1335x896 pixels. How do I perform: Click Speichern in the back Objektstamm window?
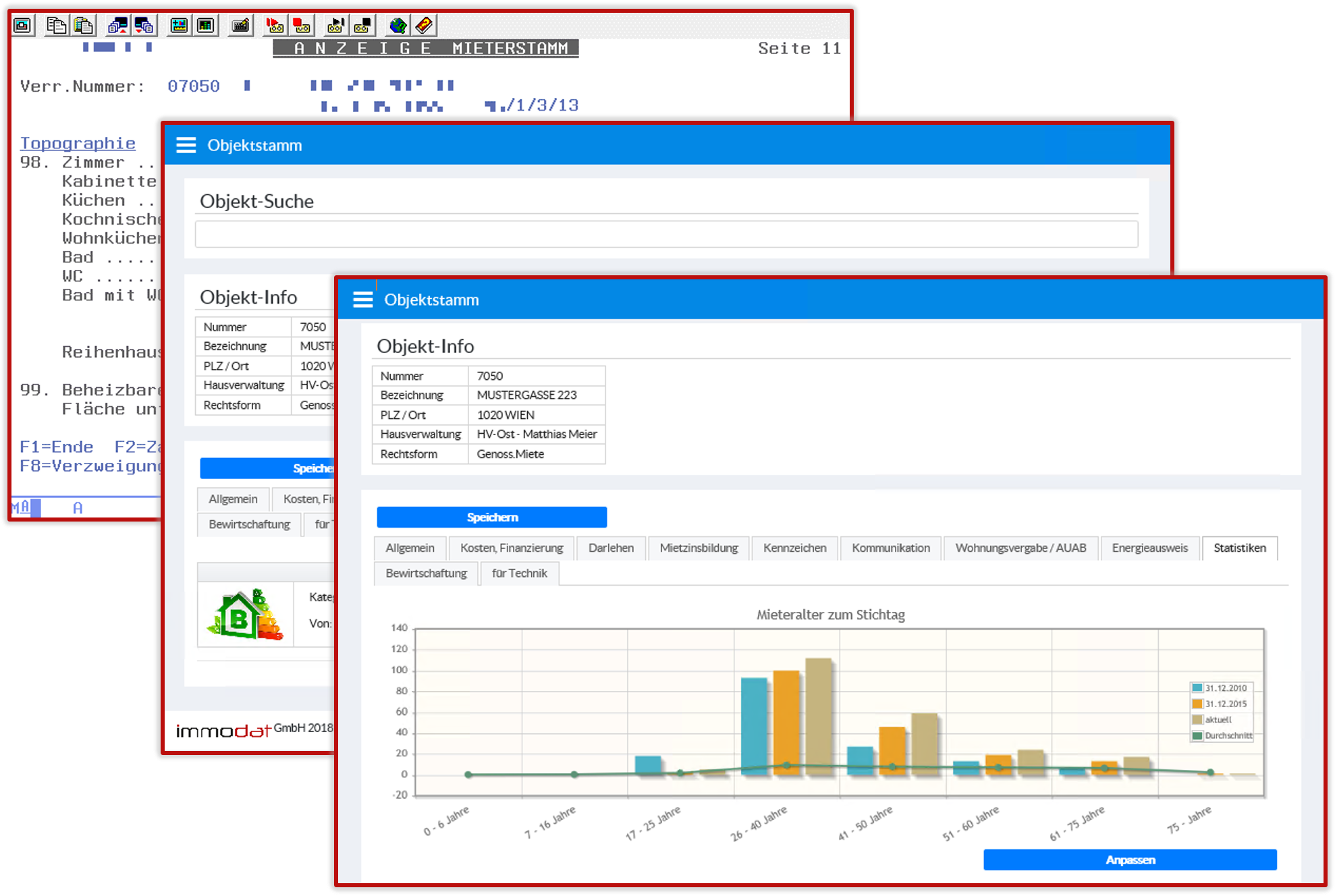pos(267,468)
